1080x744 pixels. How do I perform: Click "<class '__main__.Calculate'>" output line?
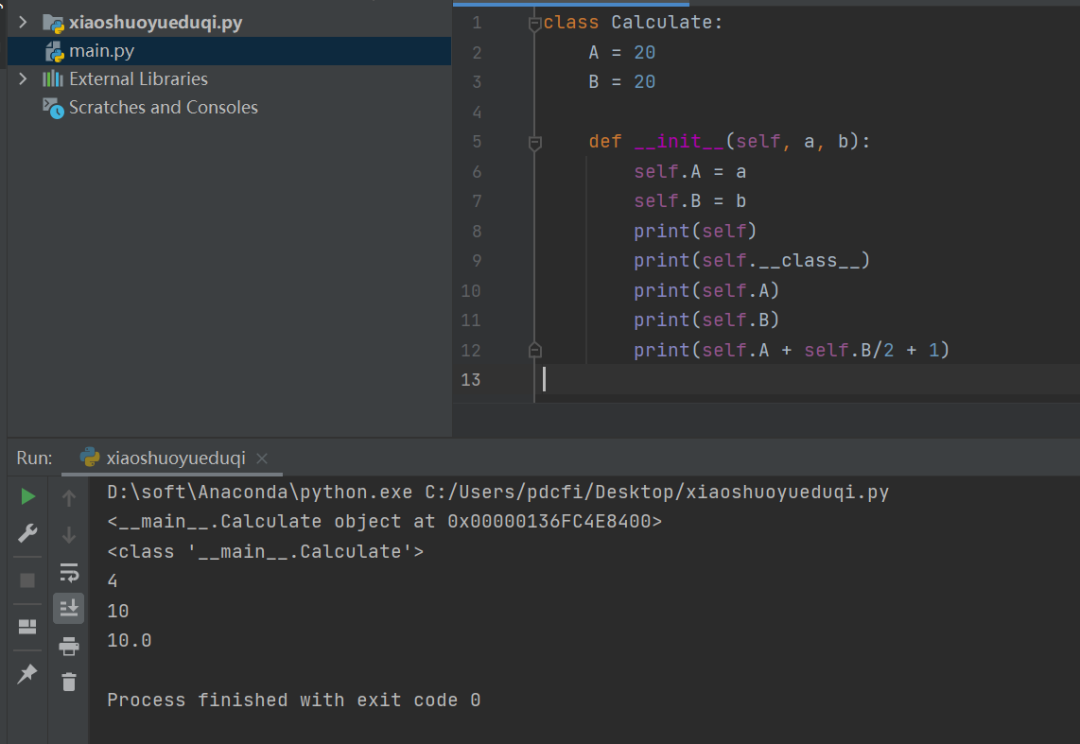click(265, 551)
